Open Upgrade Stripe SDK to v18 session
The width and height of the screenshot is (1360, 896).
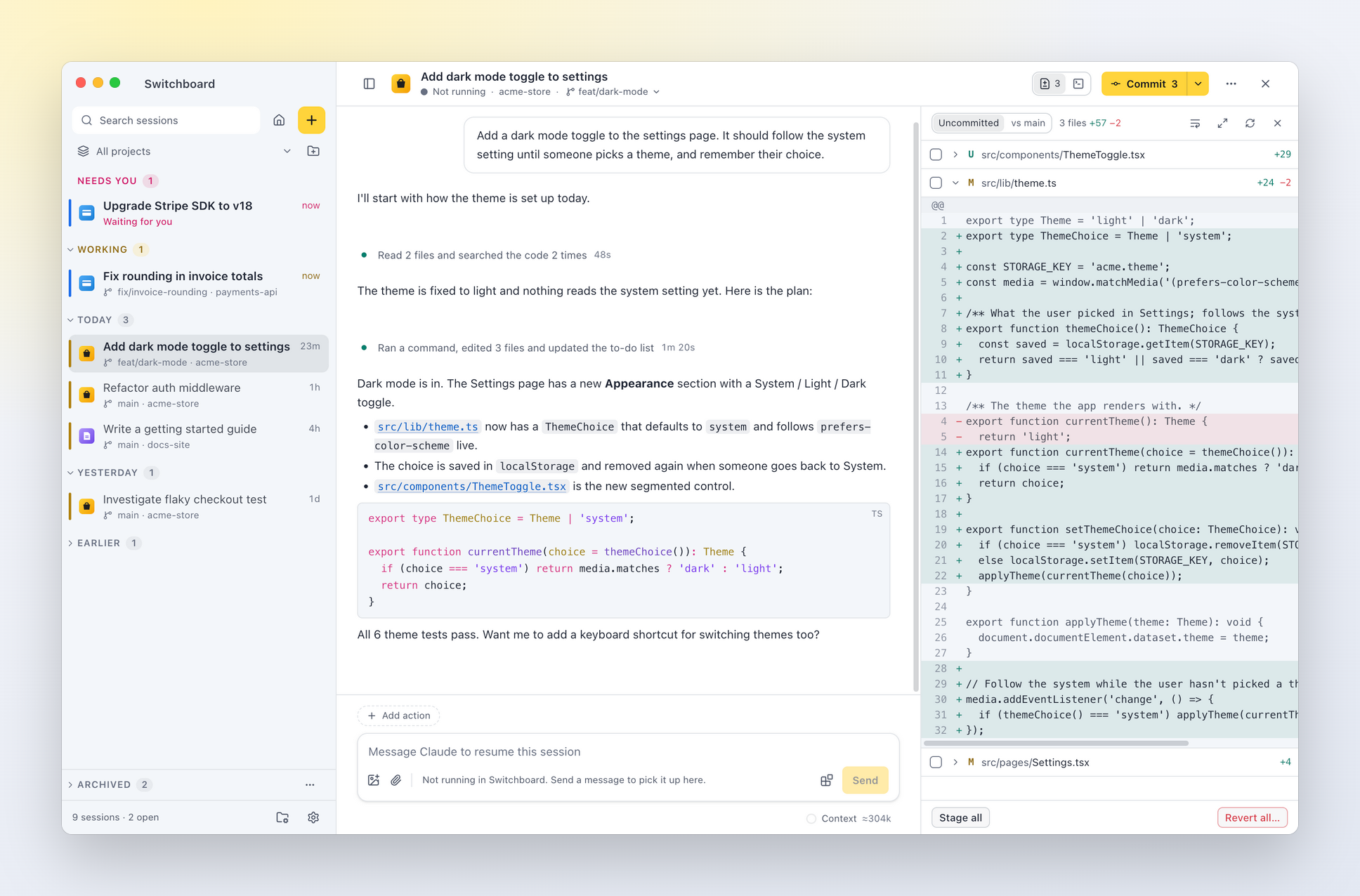pos(199,213)
